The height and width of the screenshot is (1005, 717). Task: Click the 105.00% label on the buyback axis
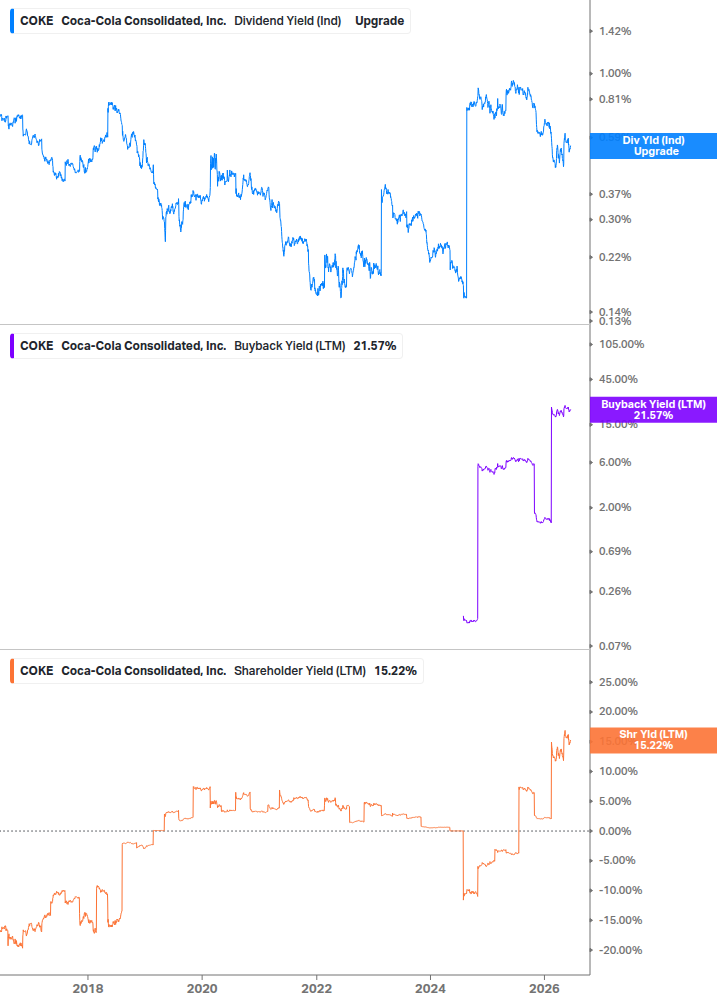point(622,344)
